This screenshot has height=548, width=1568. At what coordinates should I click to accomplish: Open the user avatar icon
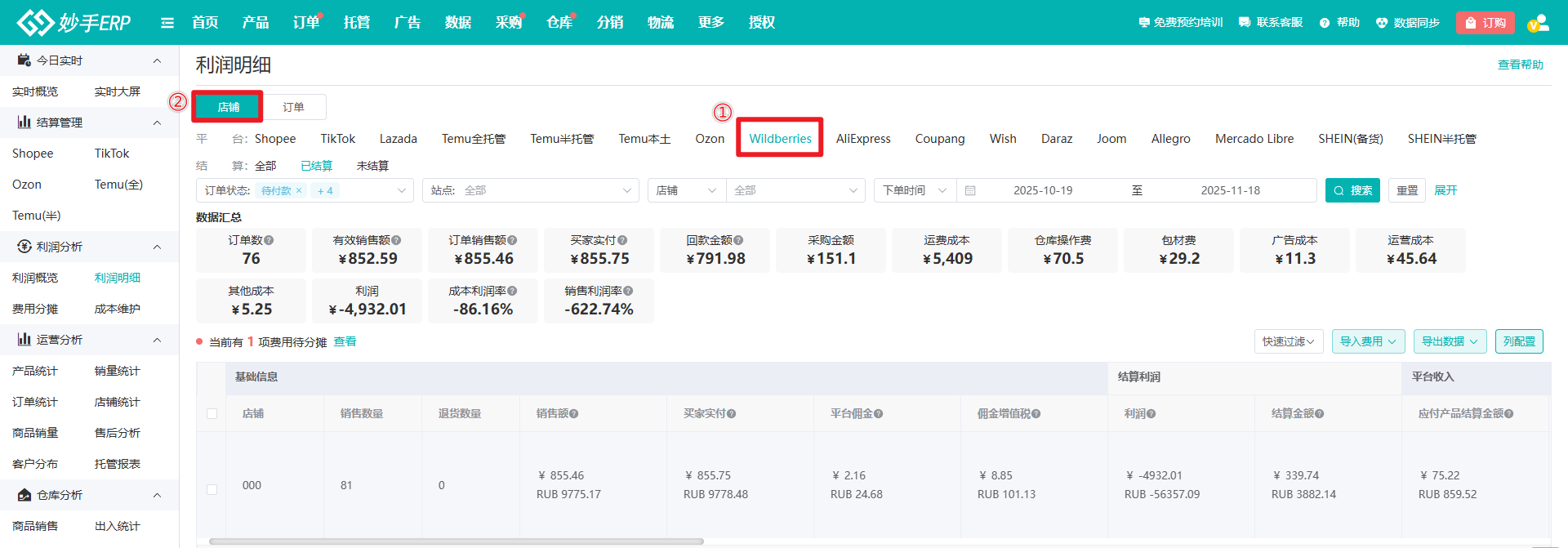1538,23
